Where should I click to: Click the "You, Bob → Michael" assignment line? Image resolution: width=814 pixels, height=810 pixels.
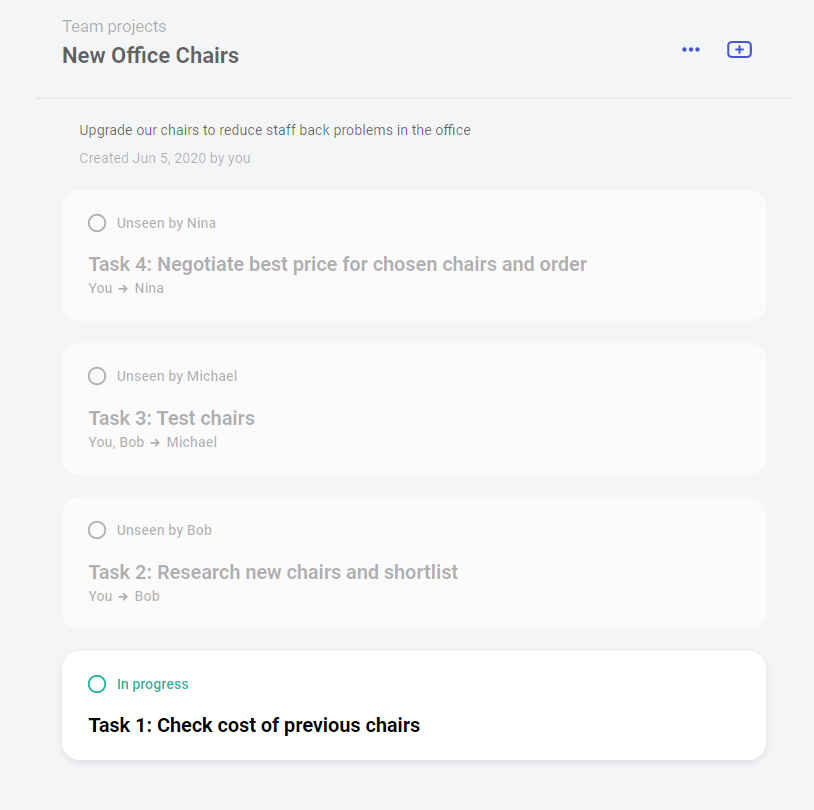(x=152, y=442)
